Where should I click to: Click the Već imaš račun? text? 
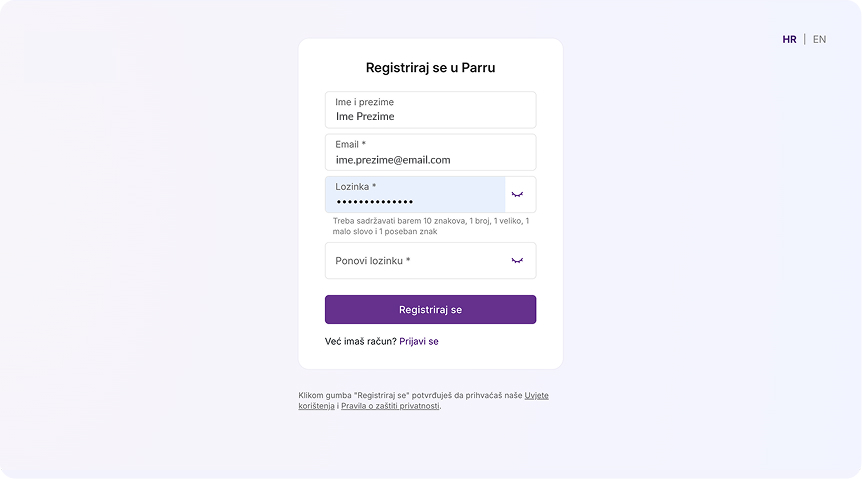pyautogui.click(x=360, y=341)
